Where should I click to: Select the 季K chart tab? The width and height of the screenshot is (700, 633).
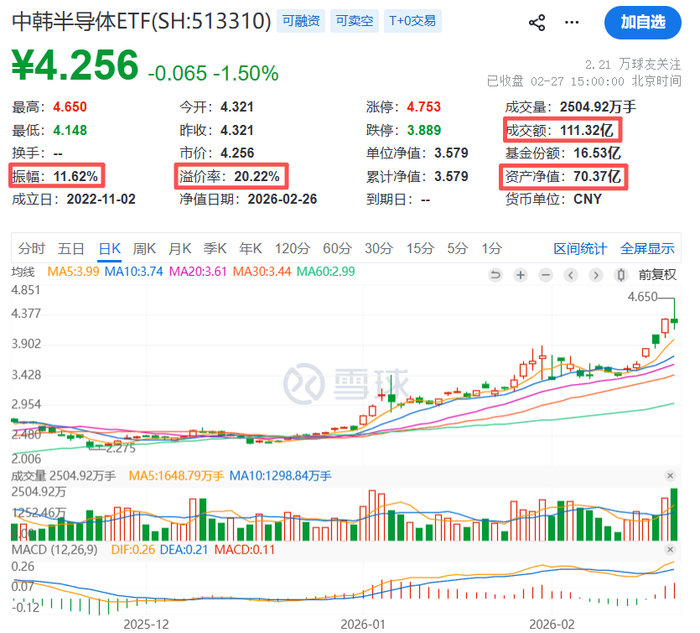tap(215, 248)
